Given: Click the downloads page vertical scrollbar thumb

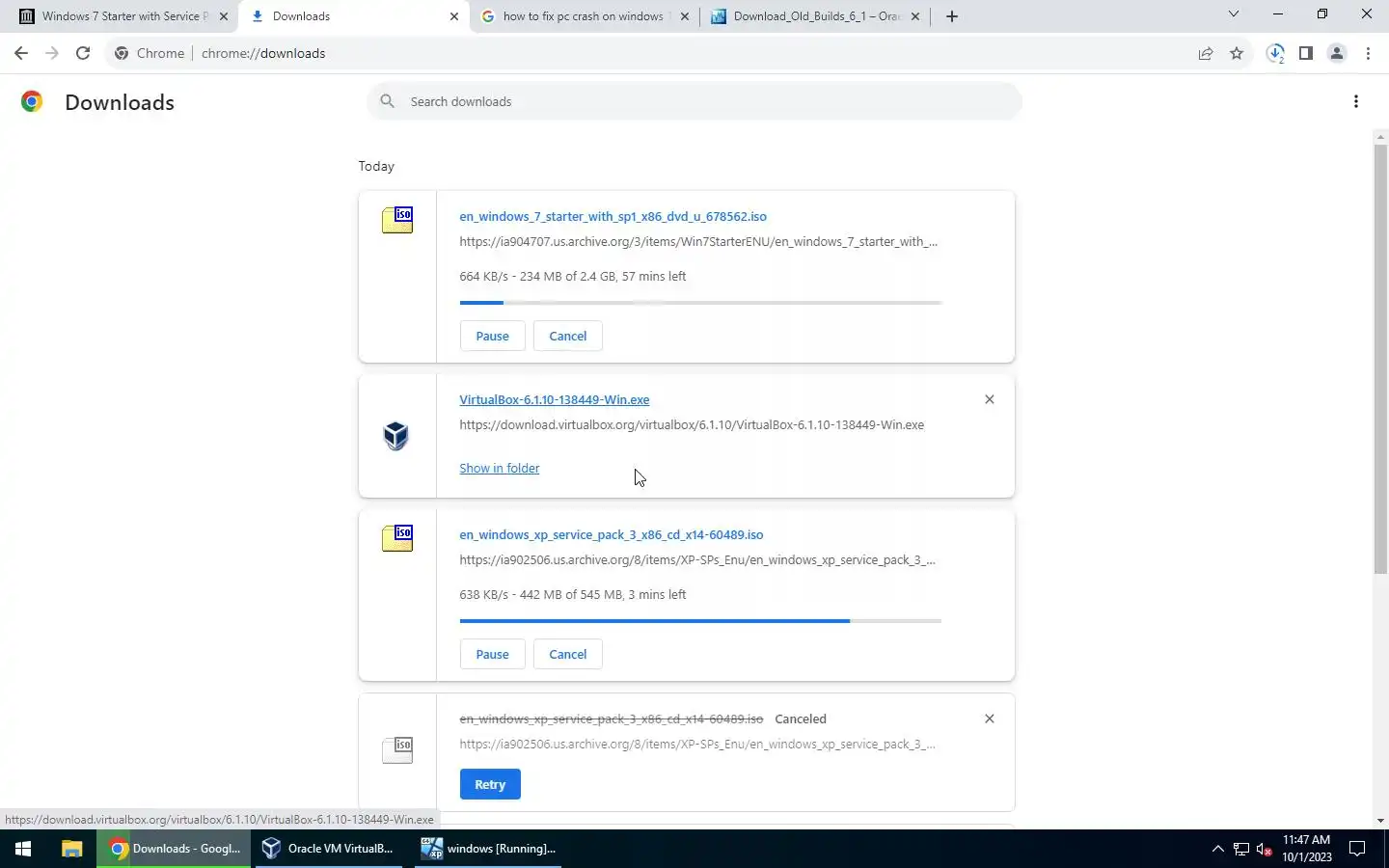Looking at the screenshot, I should (1380, 359).
